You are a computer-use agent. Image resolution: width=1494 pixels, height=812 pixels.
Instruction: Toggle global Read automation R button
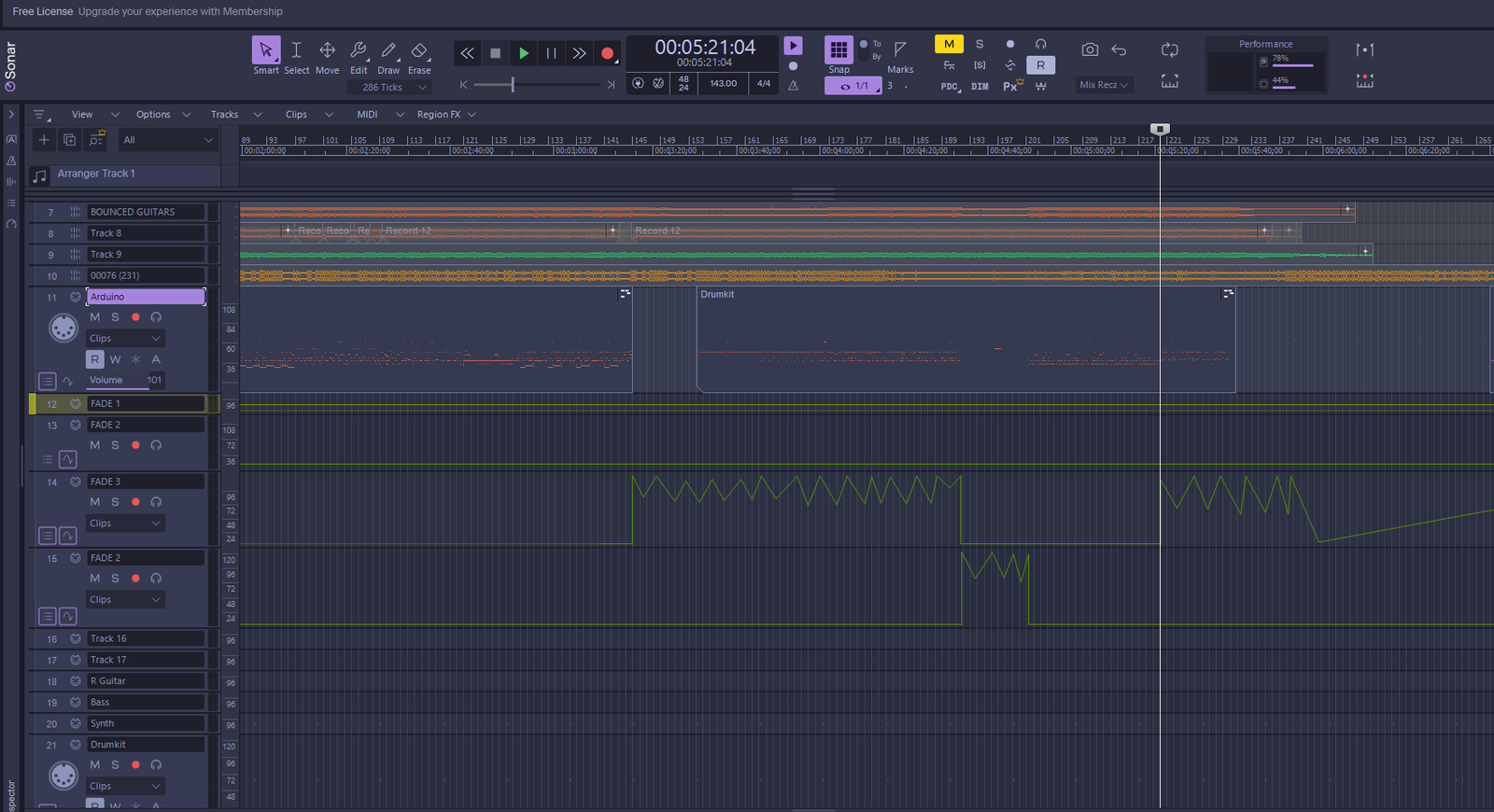click(x=1040, y=65)
